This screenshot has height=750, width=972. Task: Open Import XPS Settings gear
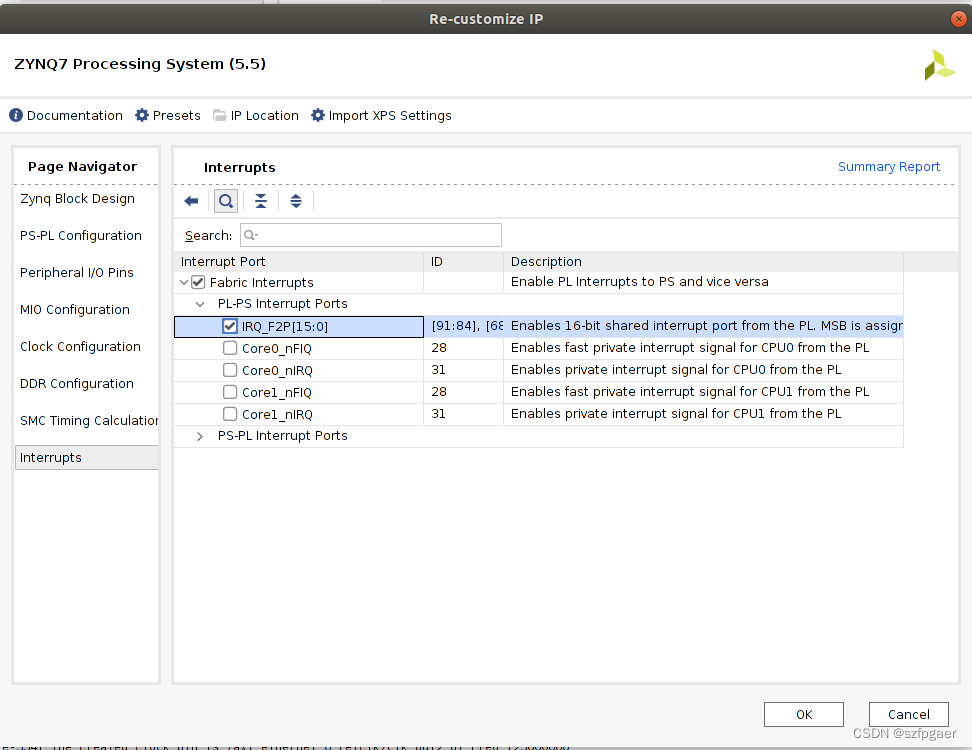318,115
